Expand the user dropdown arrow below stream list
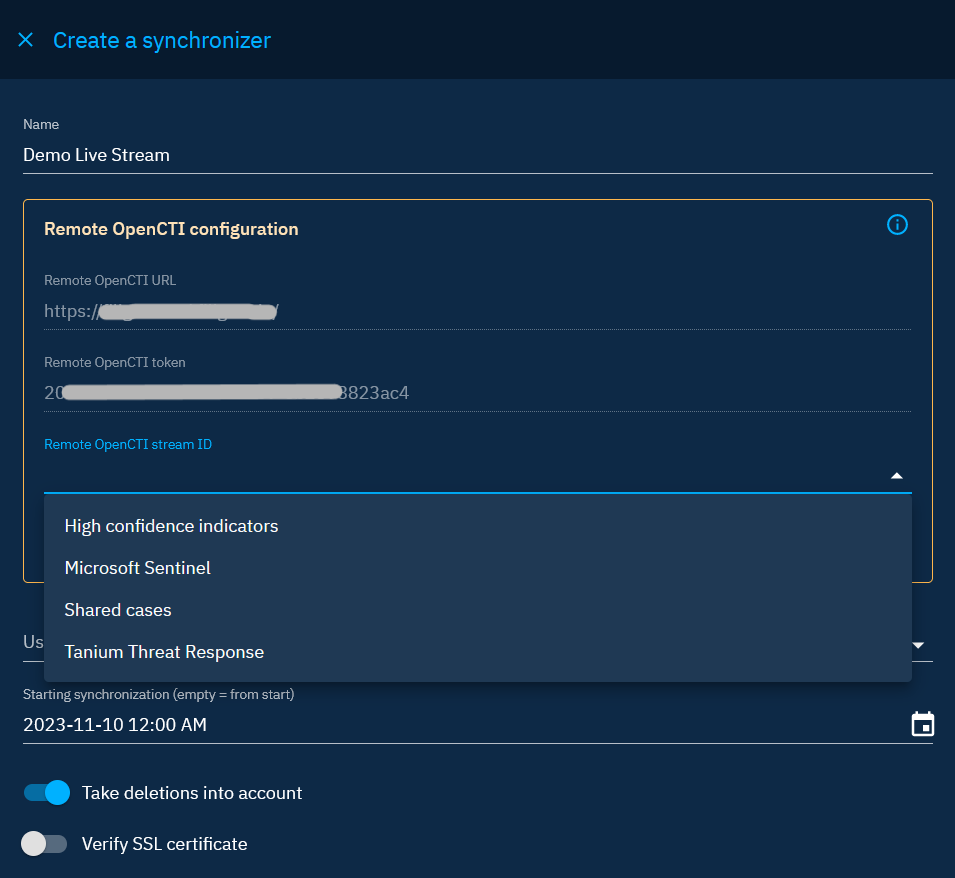Image resolution: width=955 pixels, height=878 pixels. [918, 646]
